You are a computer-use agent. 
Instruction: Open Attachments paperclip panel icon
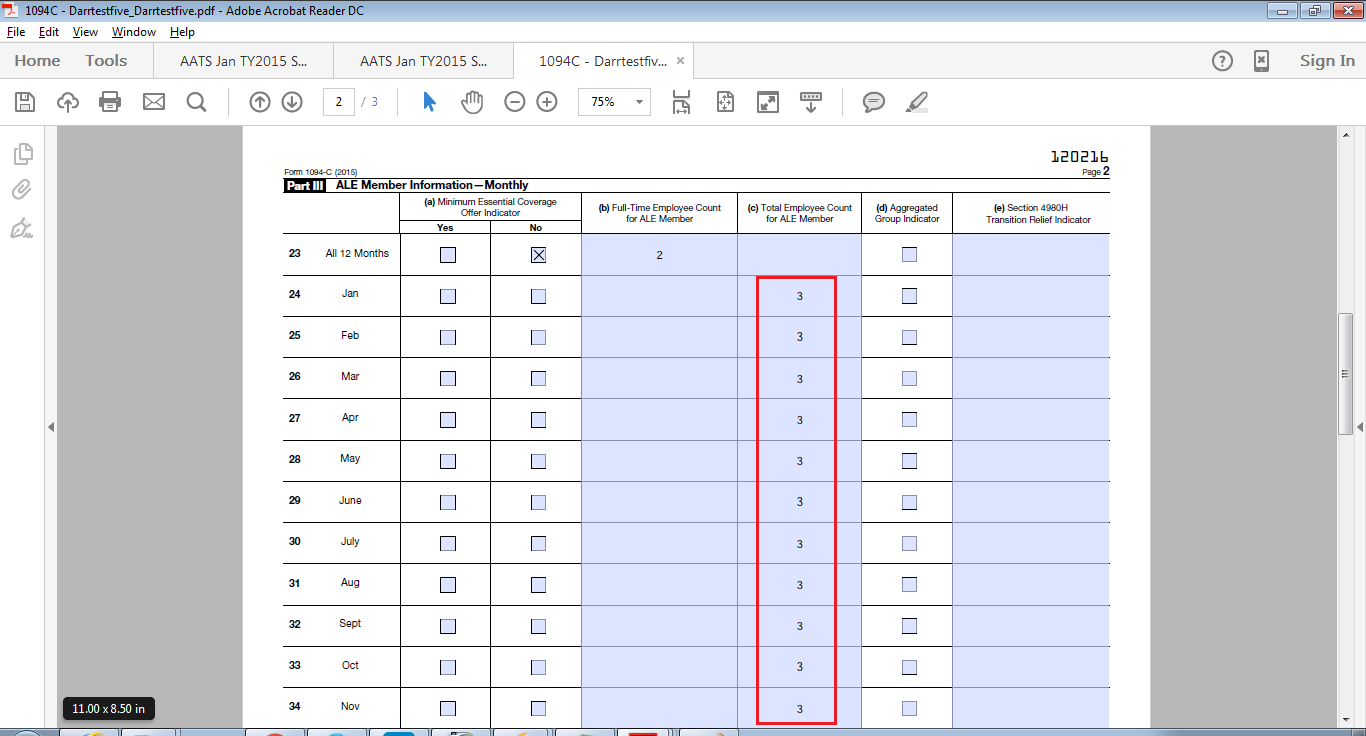tap(22, 190)
